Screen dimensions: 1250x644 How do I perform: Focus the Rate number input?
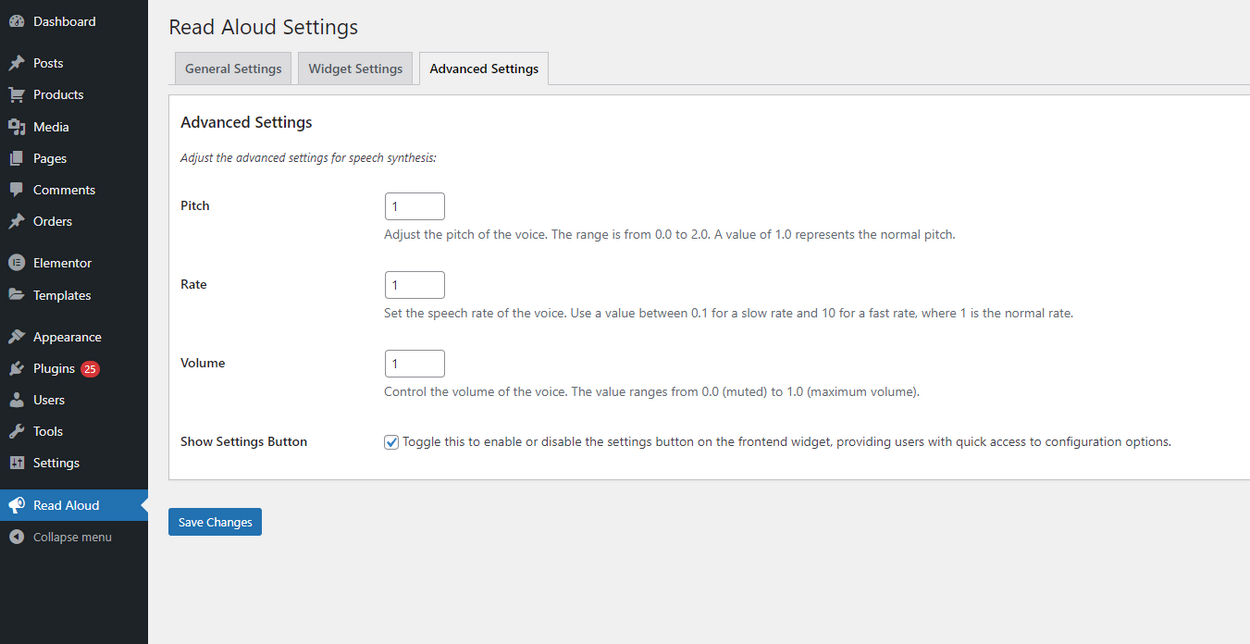[414, 285]
